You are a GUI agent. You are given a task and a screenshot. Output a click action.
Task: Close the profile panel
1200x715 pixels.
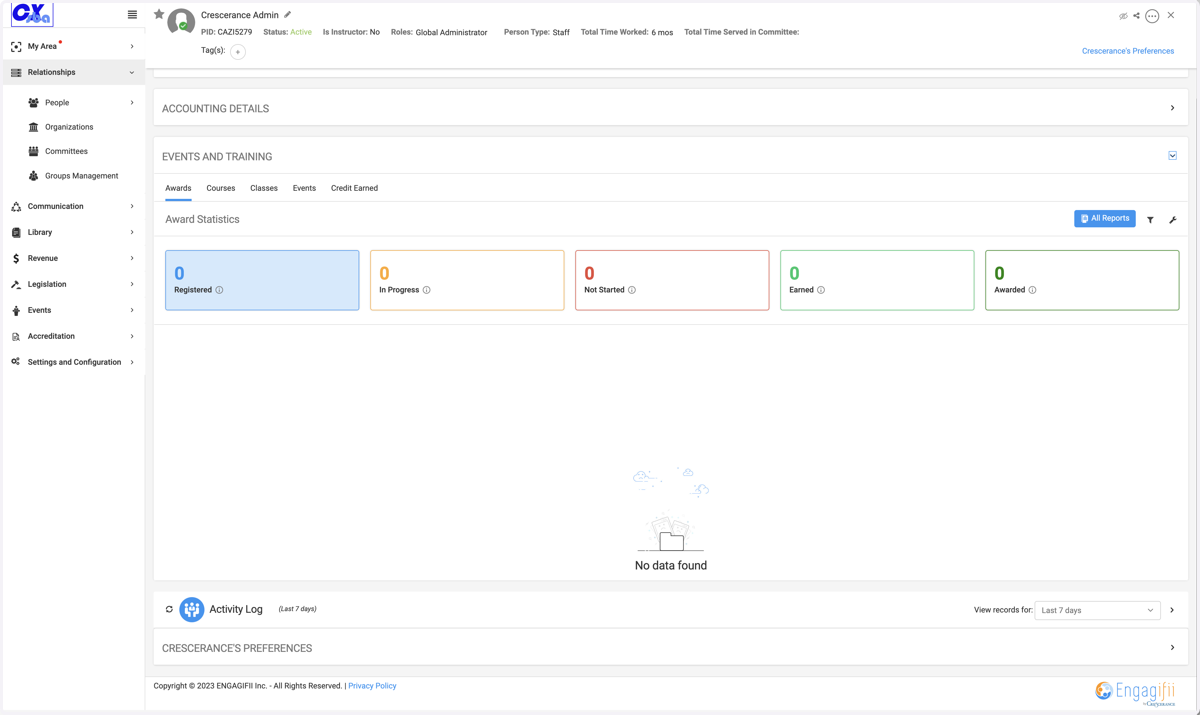click(x=1171, y=15)
